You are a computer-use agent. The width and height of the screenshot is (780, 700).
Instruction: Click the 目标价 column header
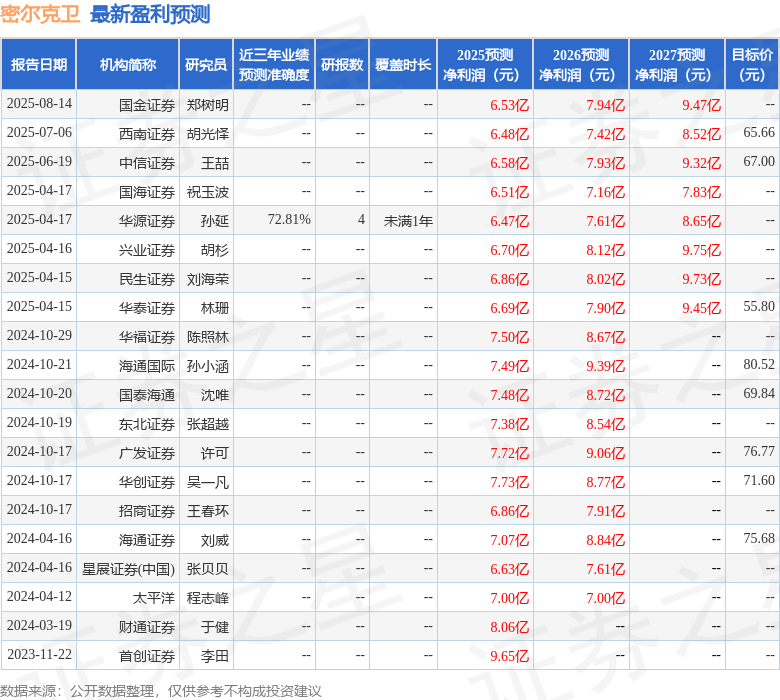tap(752, 65)
